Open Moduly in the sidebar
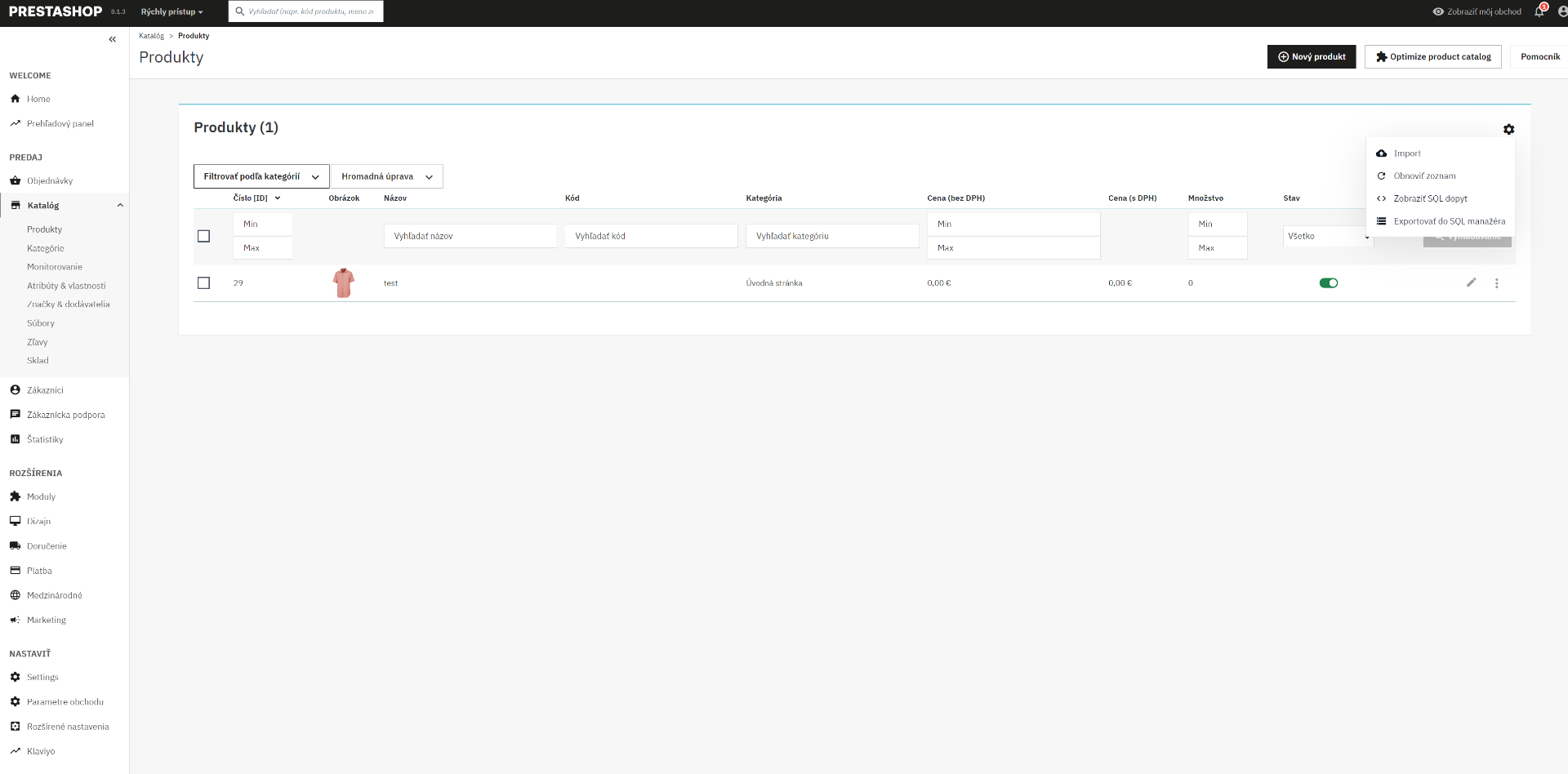The image size is (1568, 774). (x=41, y=496)
